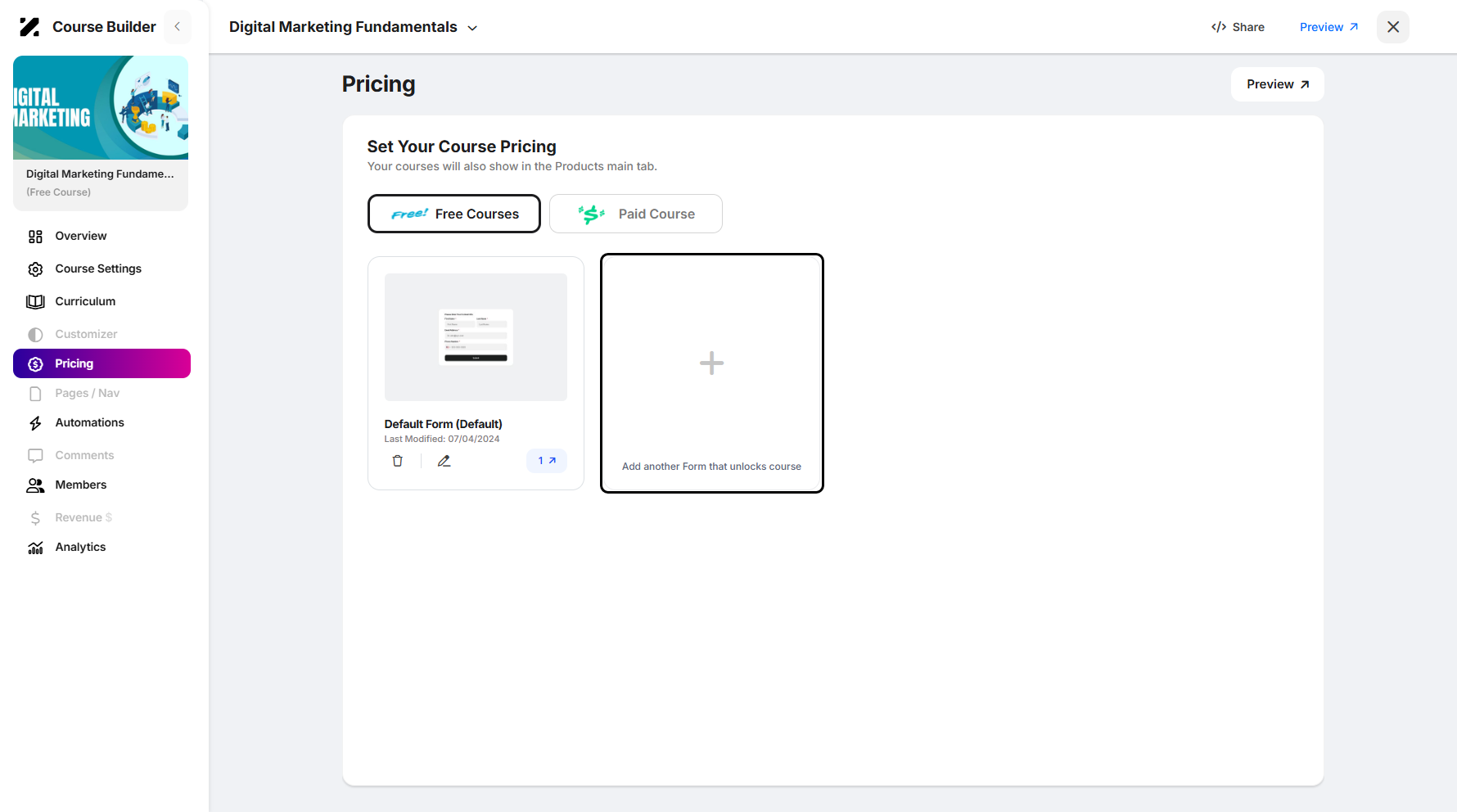The height and width of the screenshot is (812, 1457).
Task: Click the Default Form preview thumbnail
Action: [476, 337]
